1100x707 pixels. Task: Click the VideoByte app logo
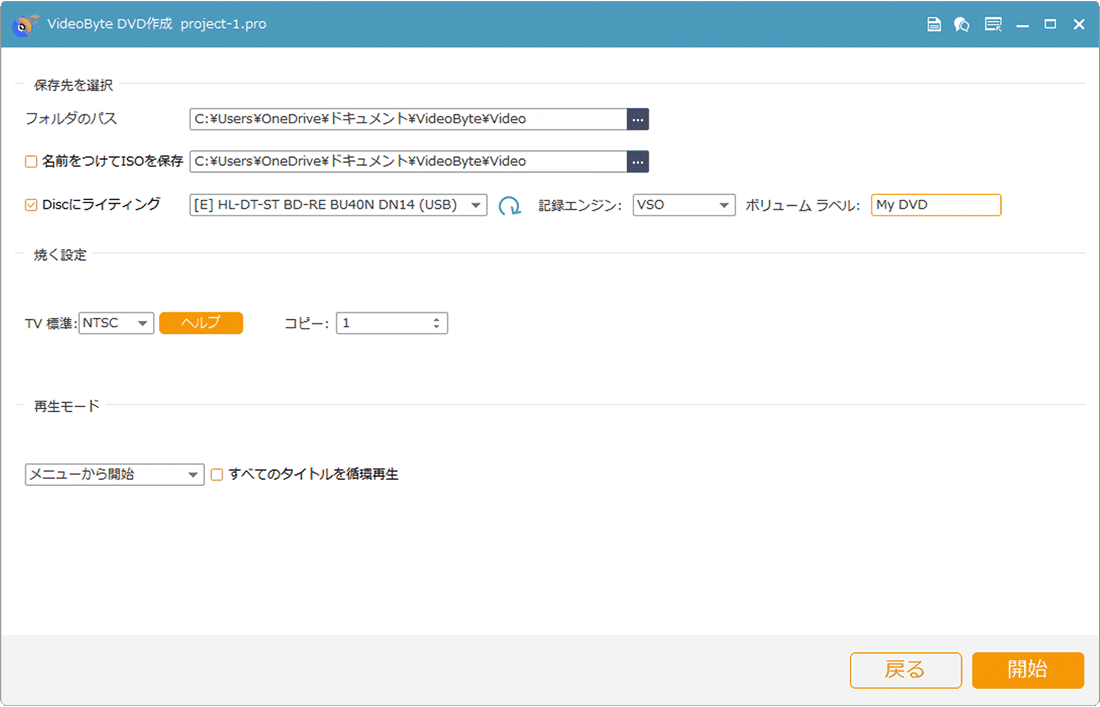point(25,23)
